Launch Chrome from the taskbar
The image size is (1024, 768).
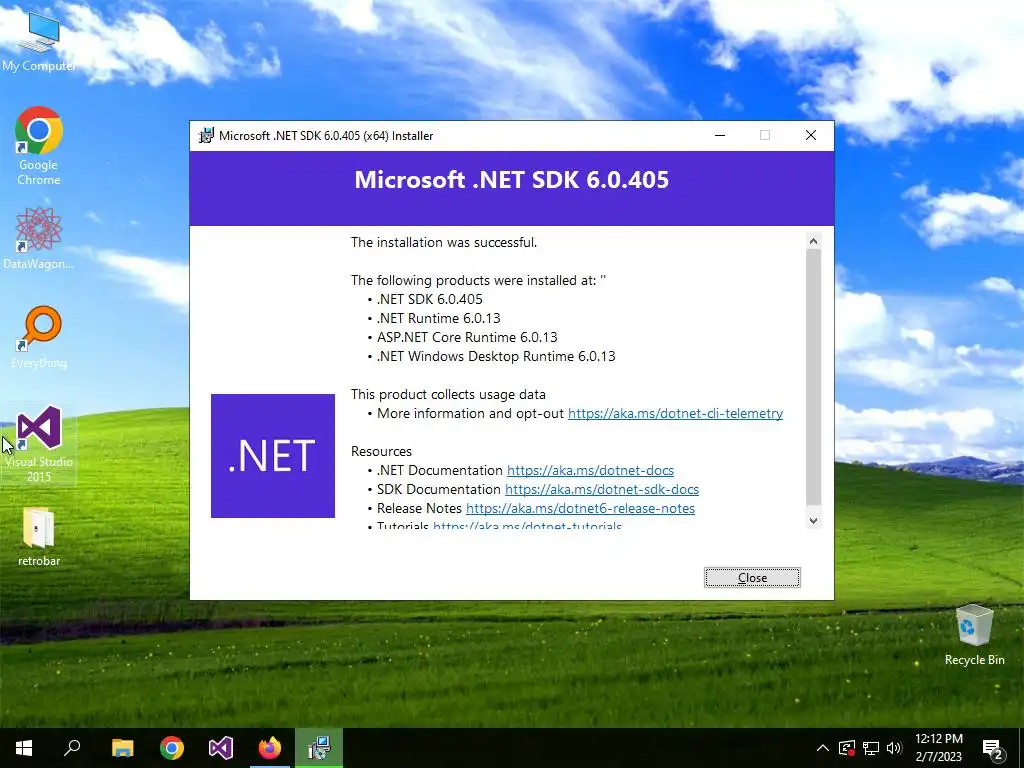point(172,748)
